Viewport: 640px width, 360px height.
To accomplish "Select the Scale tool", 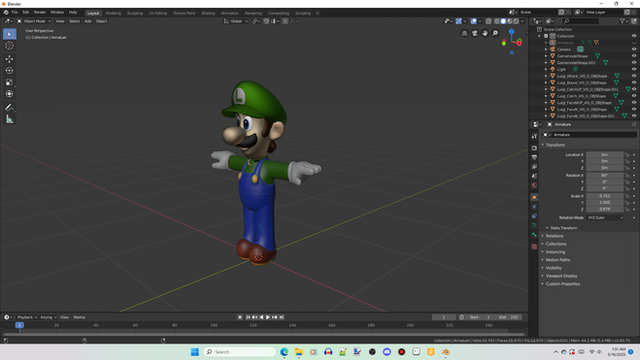I will pos(9,82).
